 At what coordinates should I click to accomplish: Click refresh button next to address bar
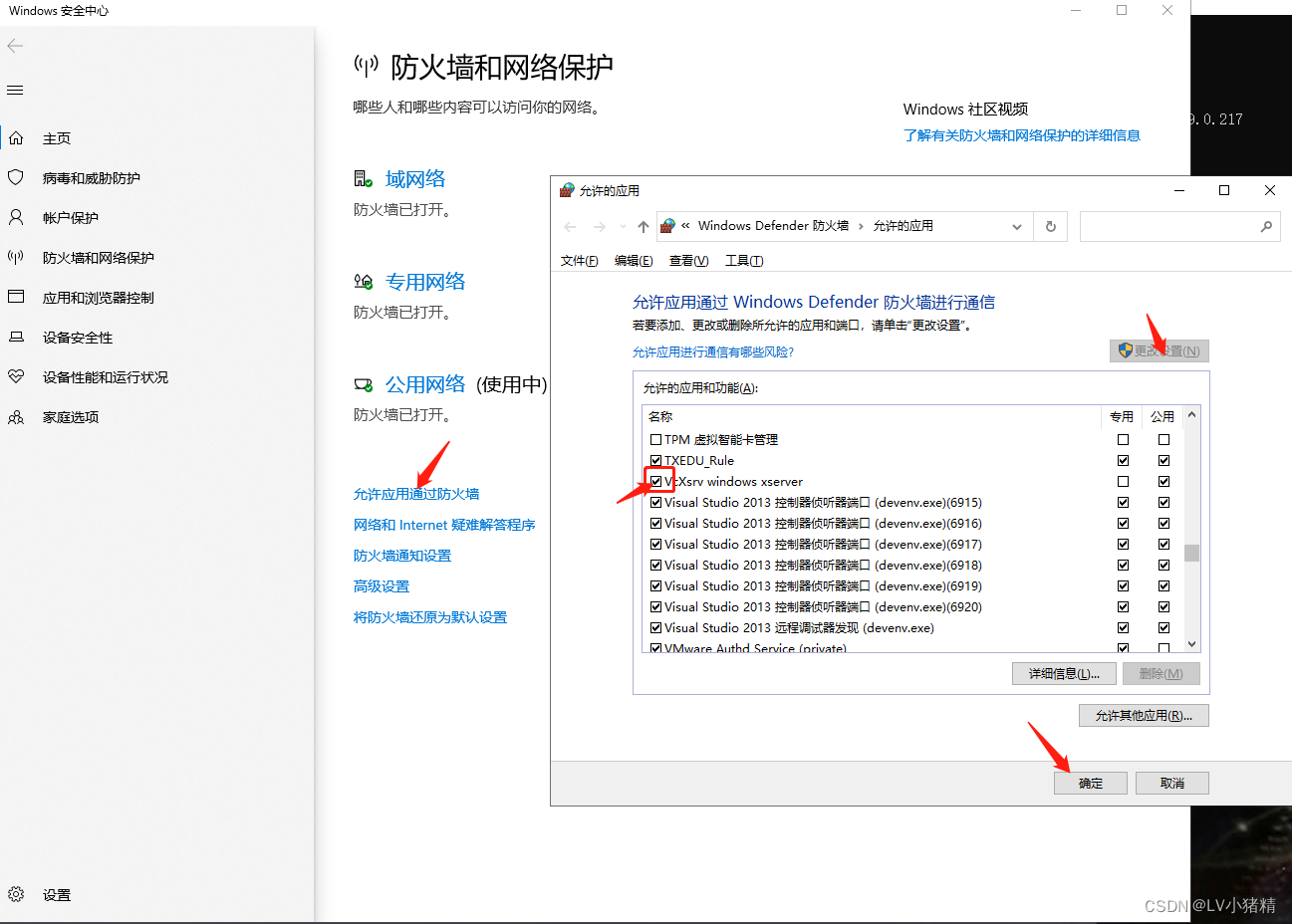click(x=1050, y=227)
